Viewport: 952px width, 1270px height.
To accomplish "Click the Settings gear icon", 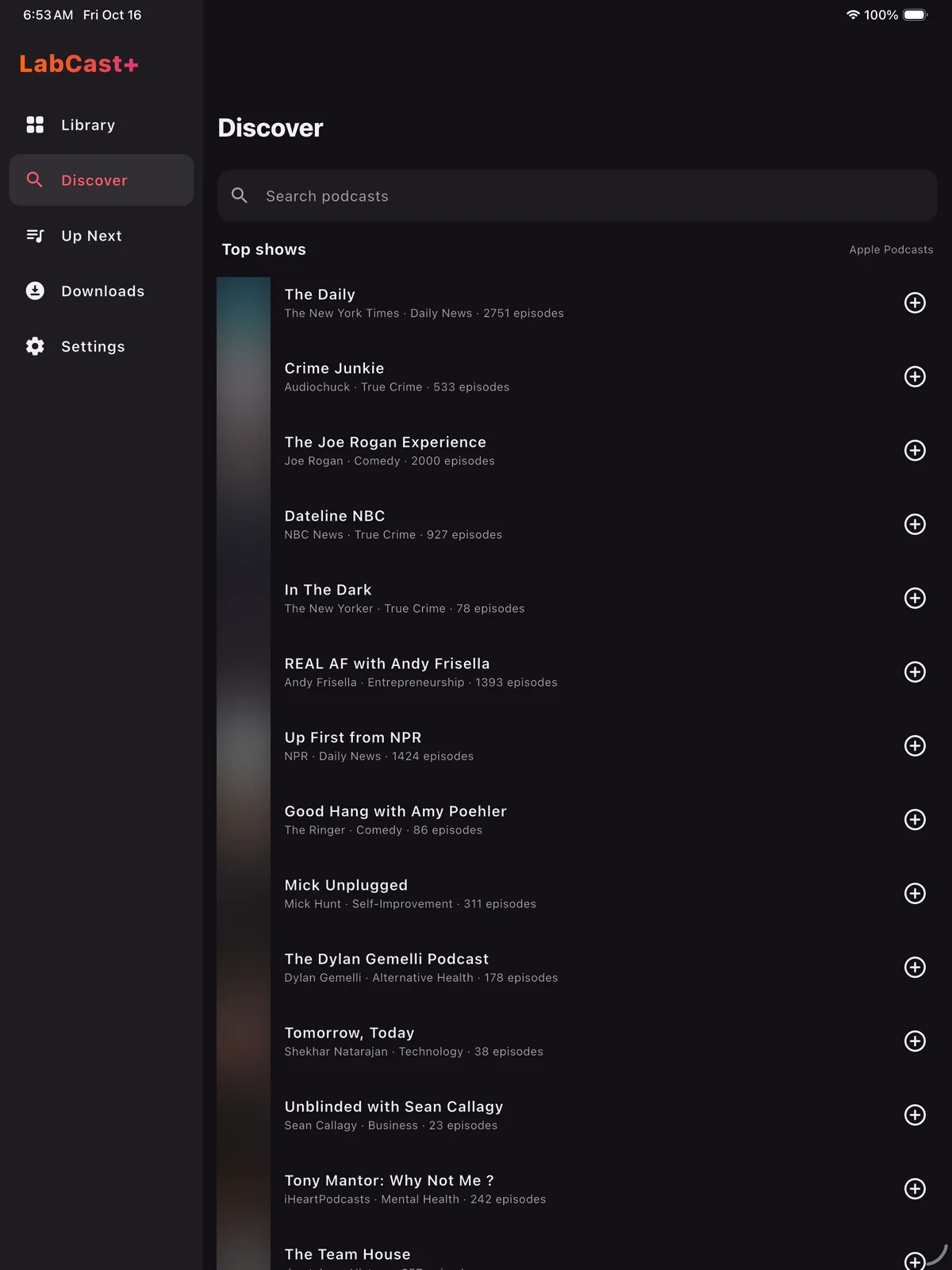I will [35, 346].
